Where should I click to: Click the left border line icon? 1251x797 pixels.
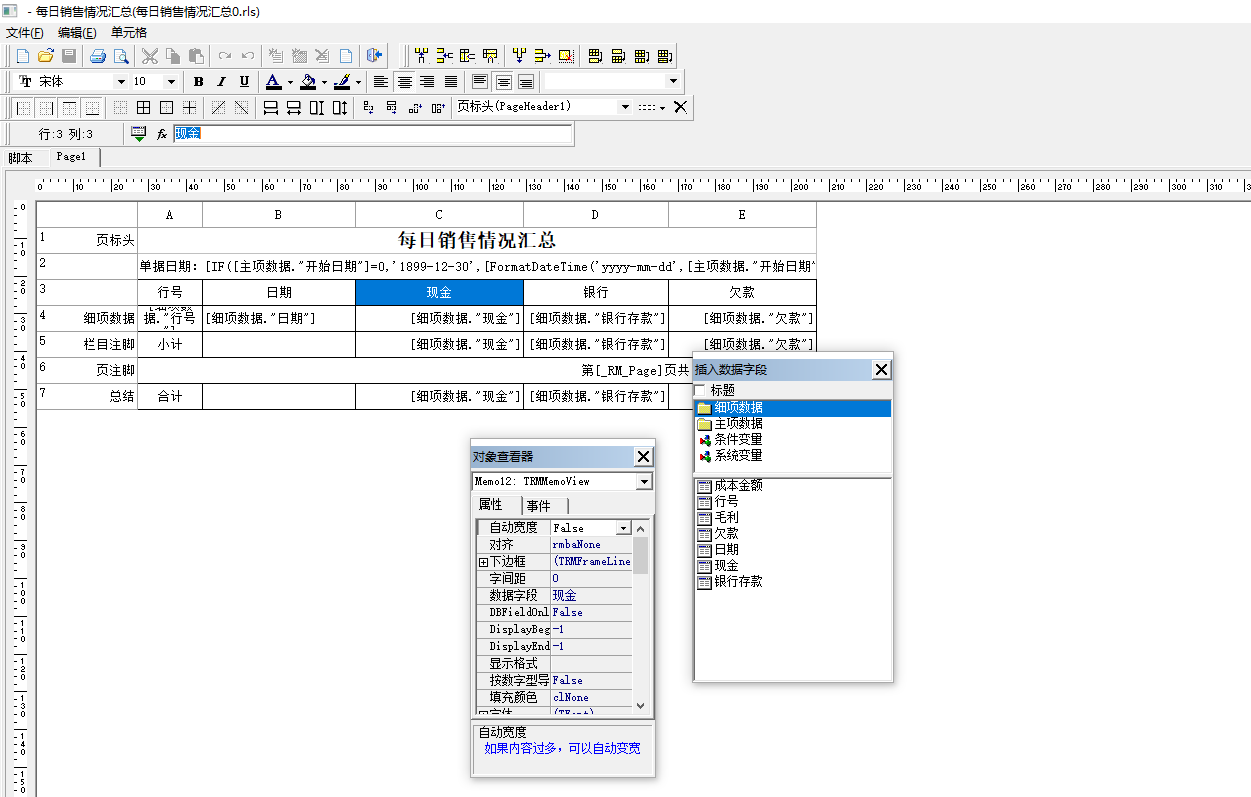coord(24,107)
